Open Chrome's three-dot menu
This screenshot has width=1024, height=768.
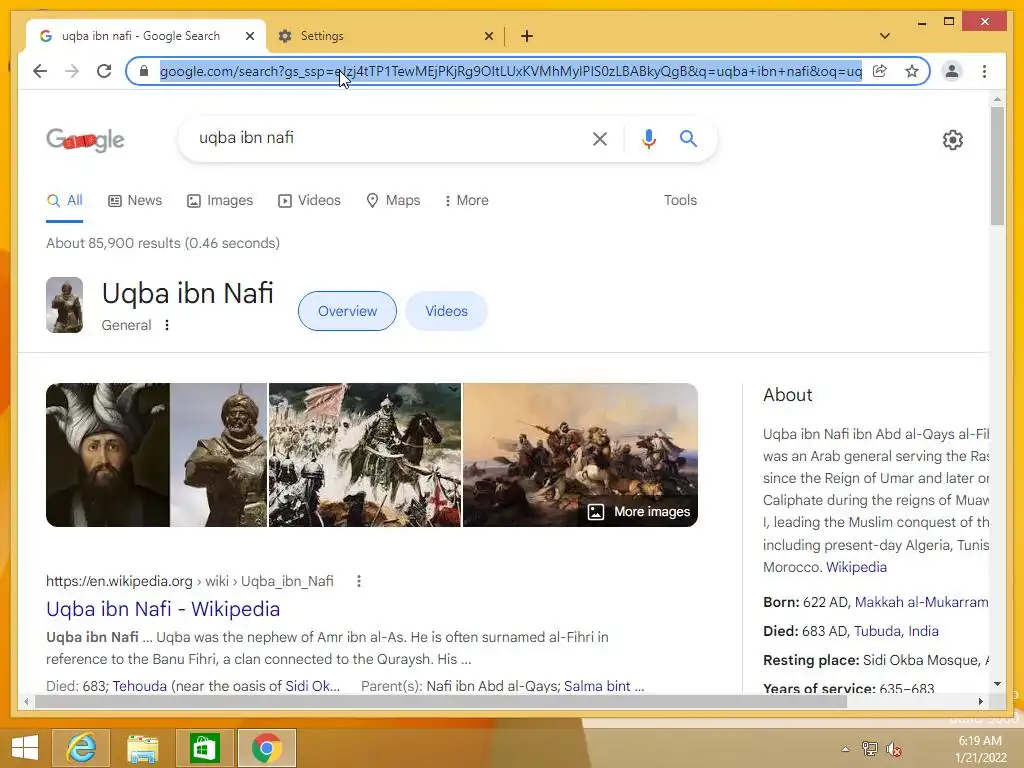pos(984,71)
